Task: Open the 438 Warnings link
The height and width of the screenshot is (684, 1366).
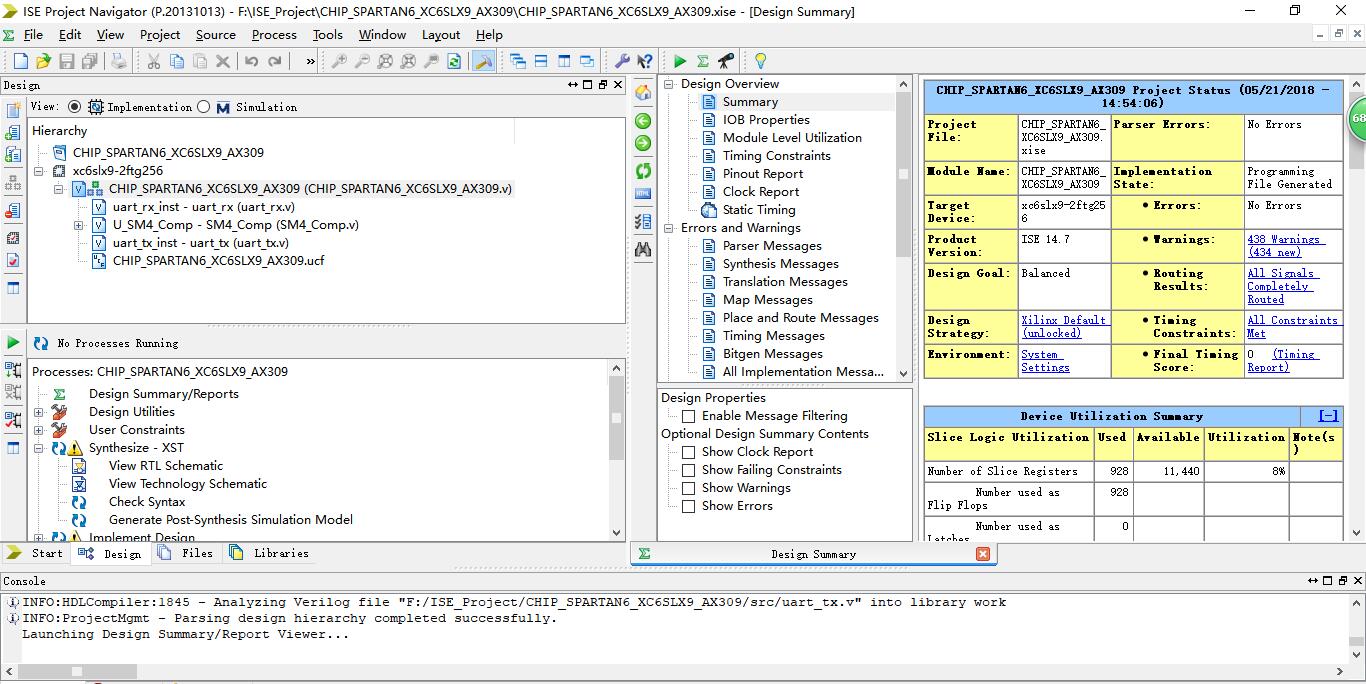Action: [x=1285, y=246]
